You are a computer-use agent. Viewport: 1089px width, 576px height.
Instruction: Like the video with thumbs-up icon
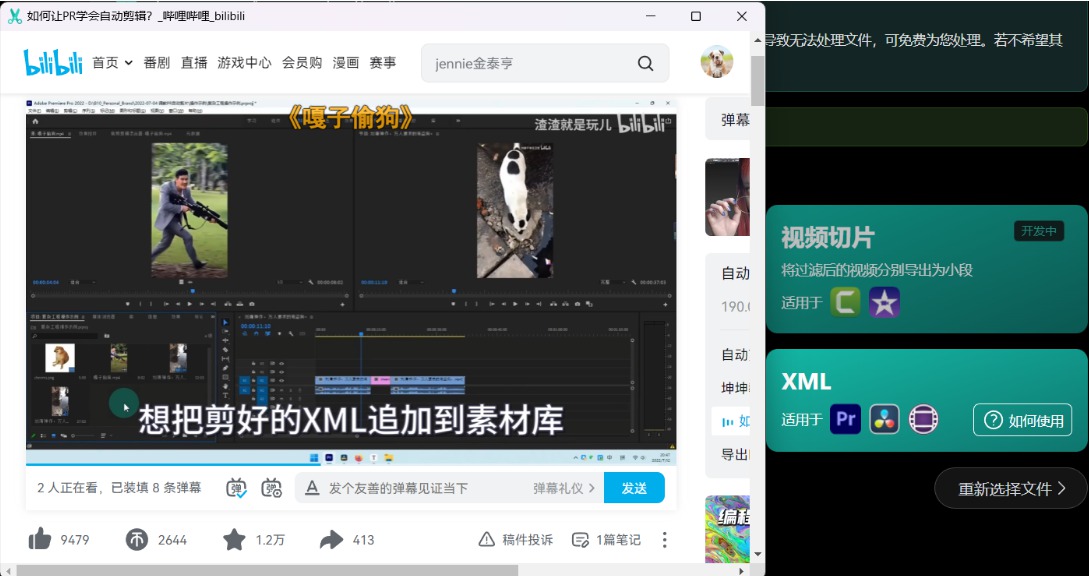40,539
